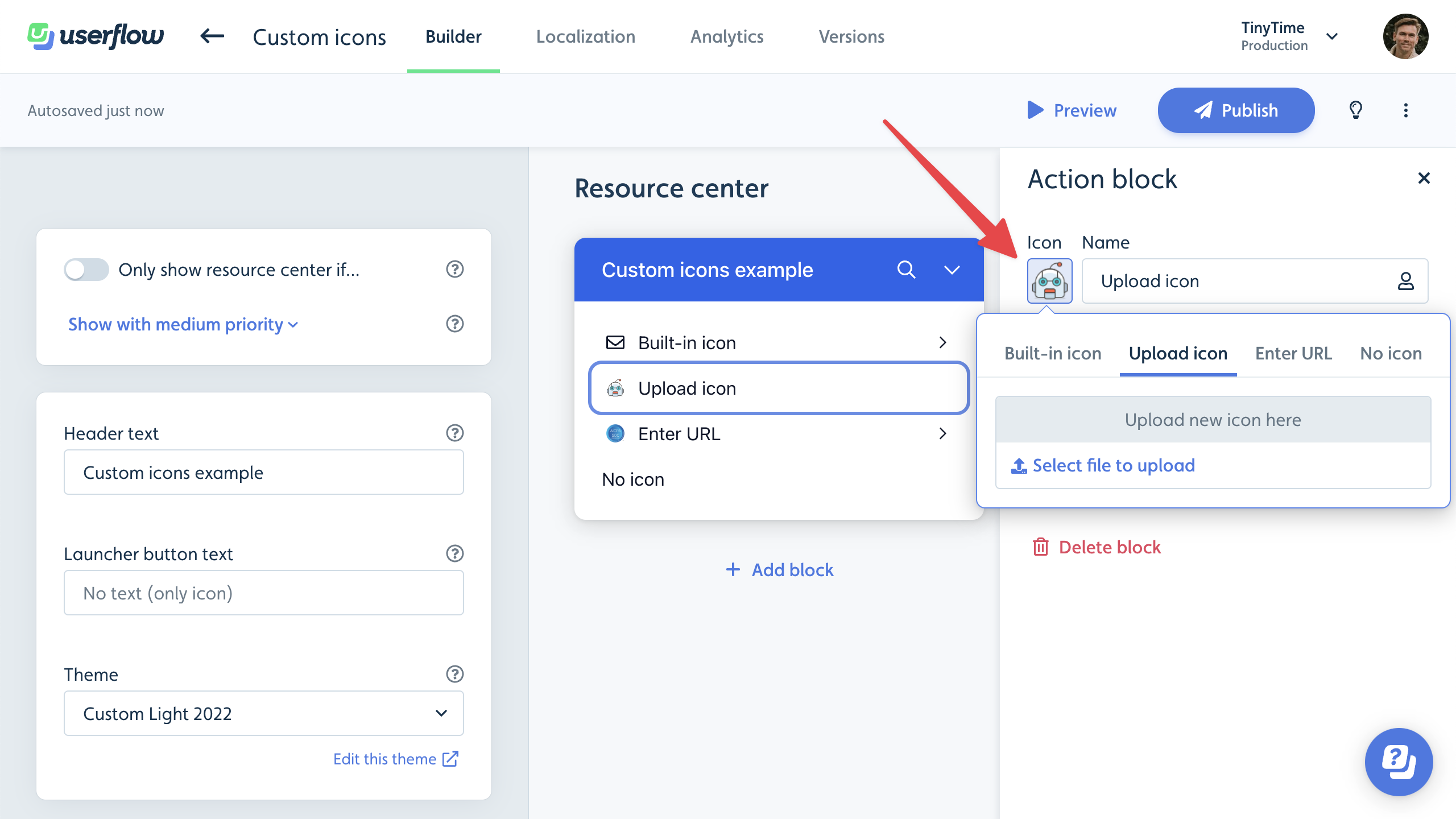The width and height of the screenshot is (1456, 819).
Task: Click Select file to upload
Action: [1103, 465]
